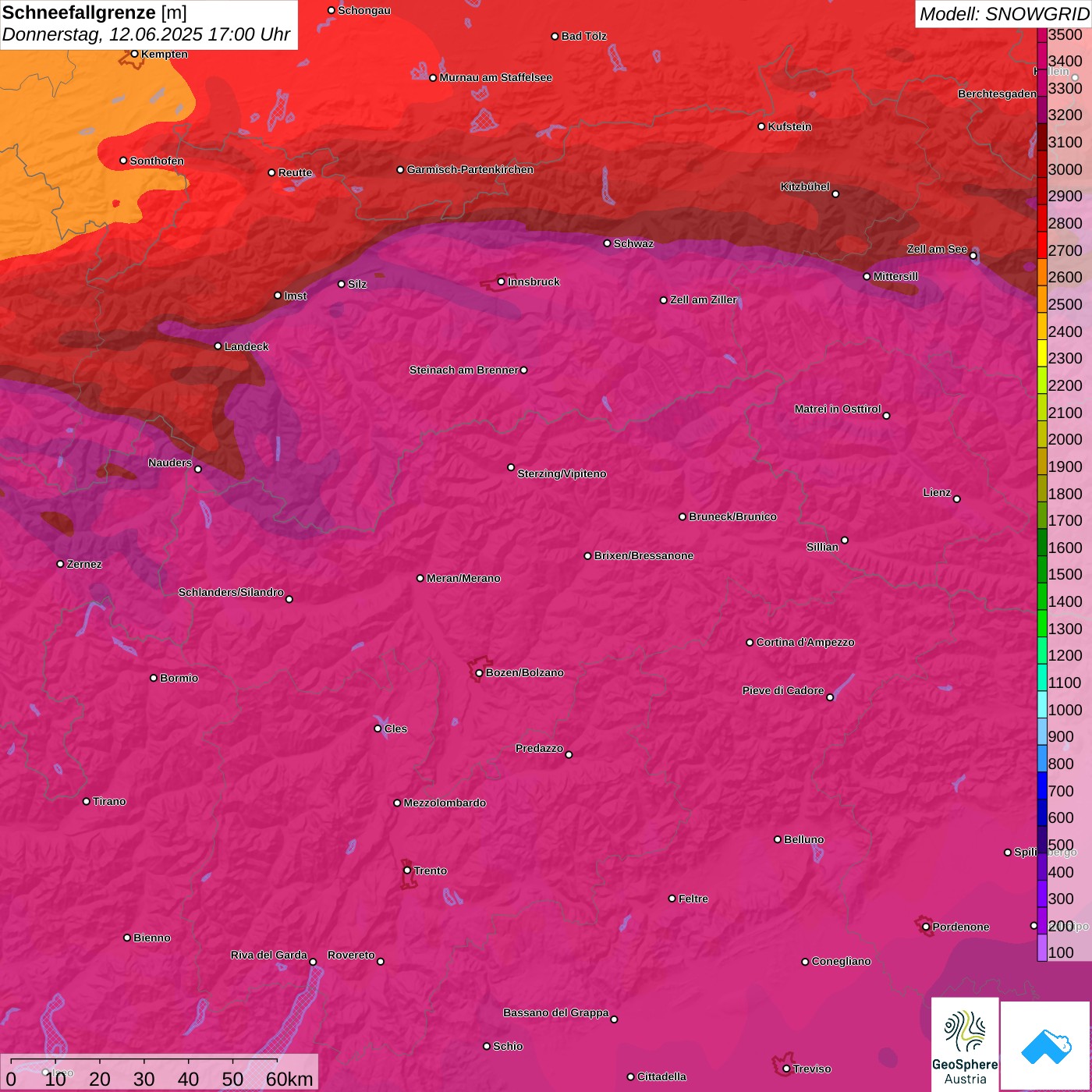The image size is (1092, 1092).
Task: Click the Schwaz location dot
Action: pos(607,243)
